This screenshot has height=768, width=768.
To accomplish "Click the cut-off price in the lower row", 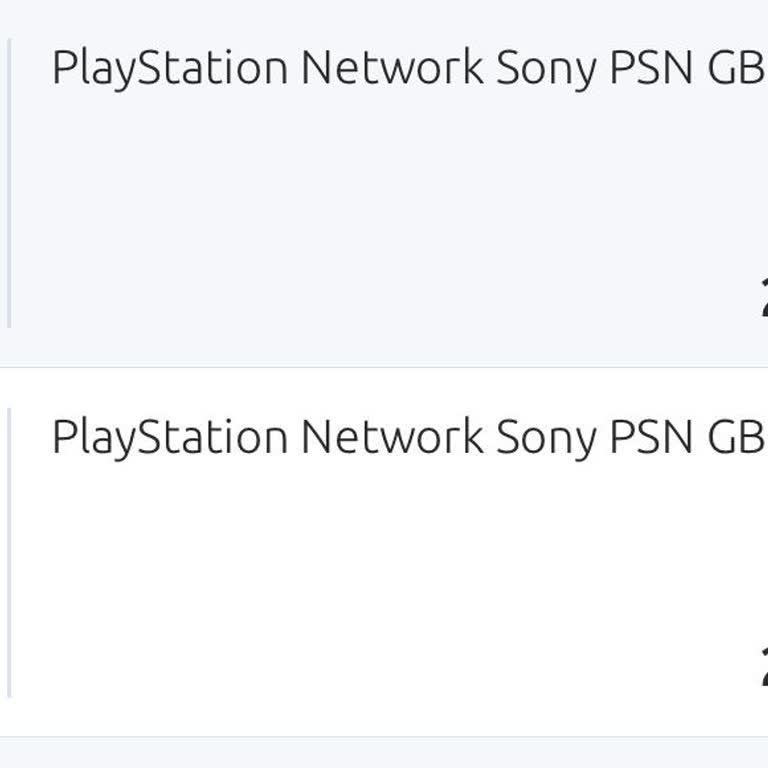I will click(x=763, y=670).
